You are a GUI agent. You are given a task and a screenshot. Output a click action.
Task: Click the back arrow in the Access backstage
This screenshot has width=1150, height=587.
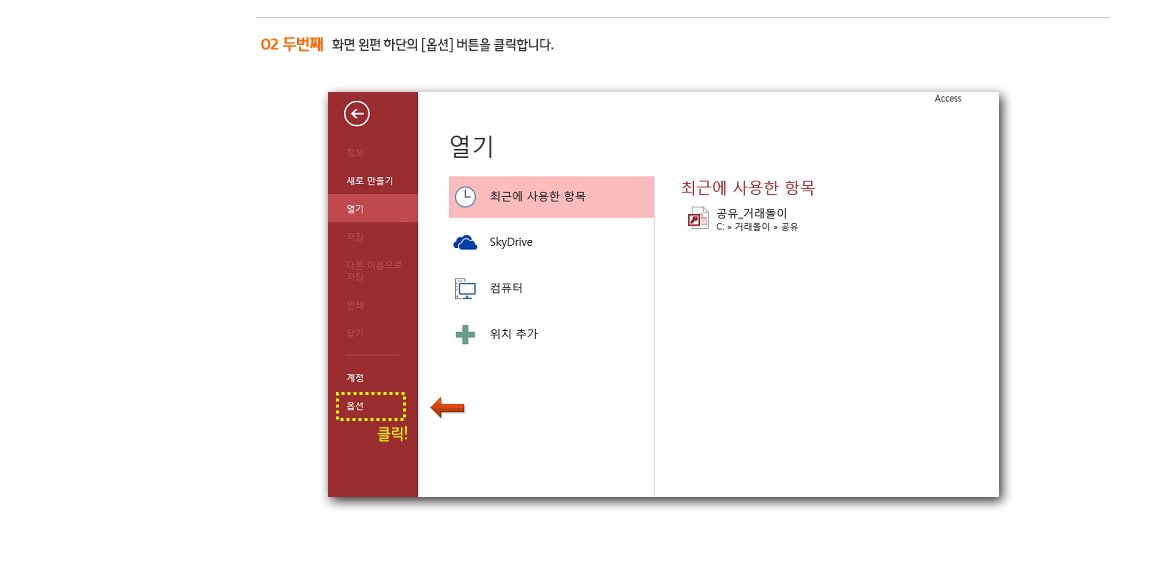tap(356, 114)
